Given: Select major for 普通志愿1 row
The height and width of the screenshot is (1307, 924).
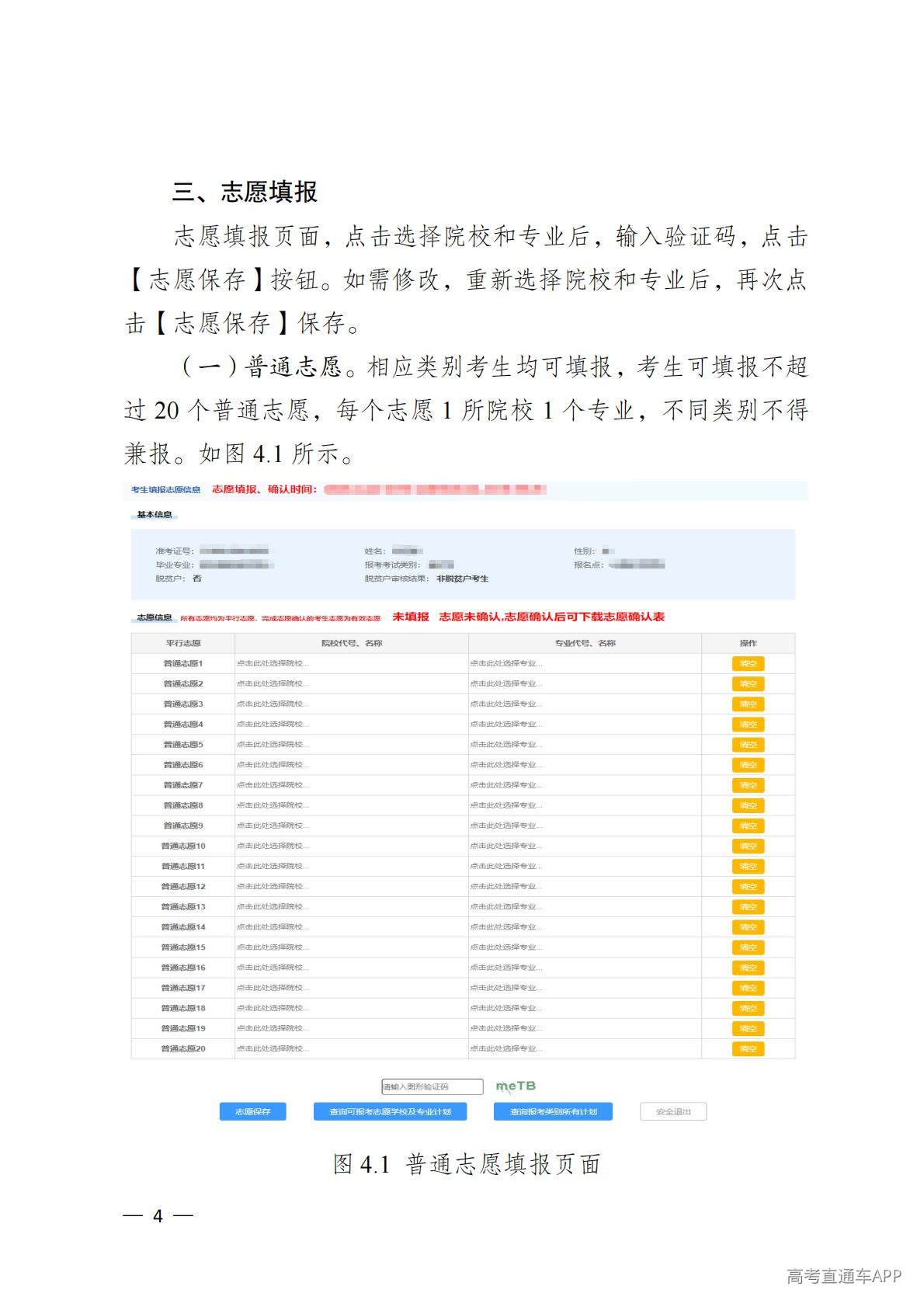Looking at the screenshot, I should (x=585, y=663).
